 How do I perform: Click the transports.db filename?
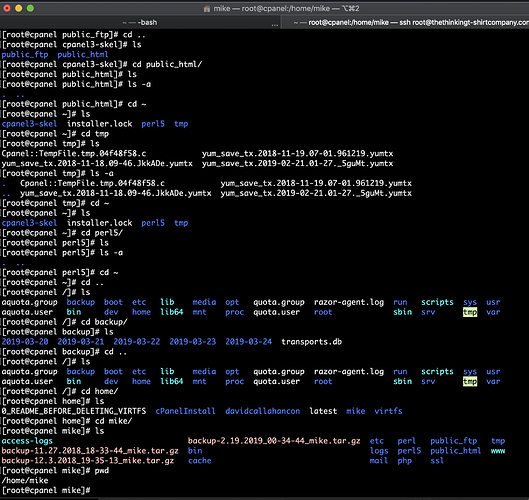point(312,342)
